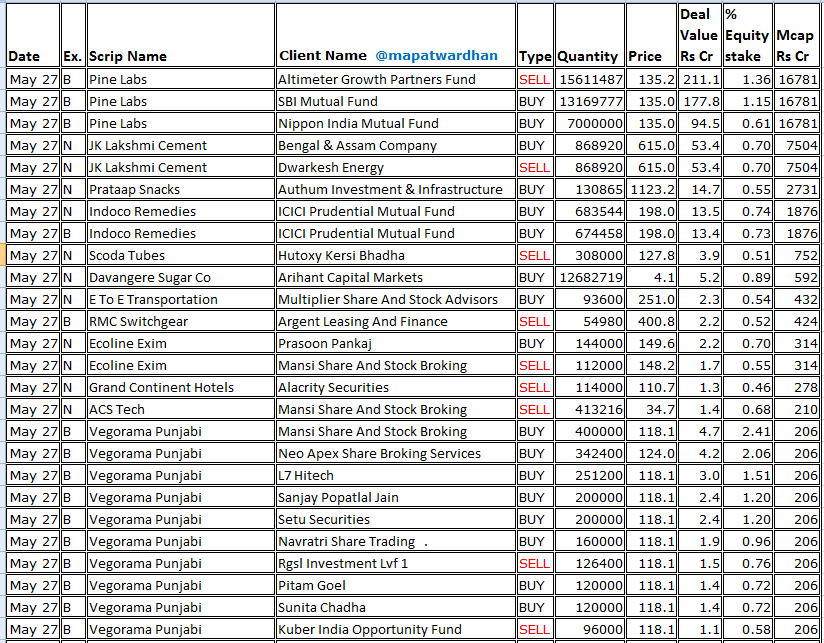The width and height of the screenshot is (824, 643).
Task: Click the price 1123.2 cell
Action: click(x=651, y=190)
